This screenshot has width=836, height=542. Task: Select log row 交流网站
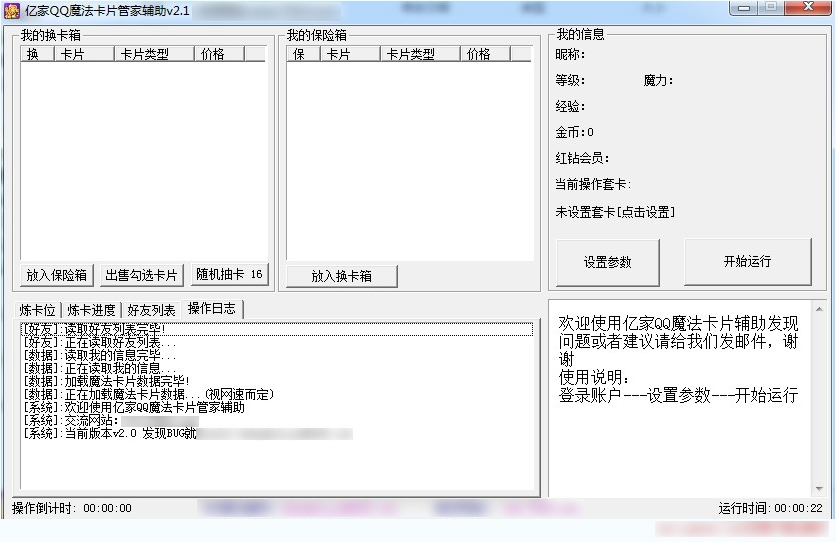277,420
